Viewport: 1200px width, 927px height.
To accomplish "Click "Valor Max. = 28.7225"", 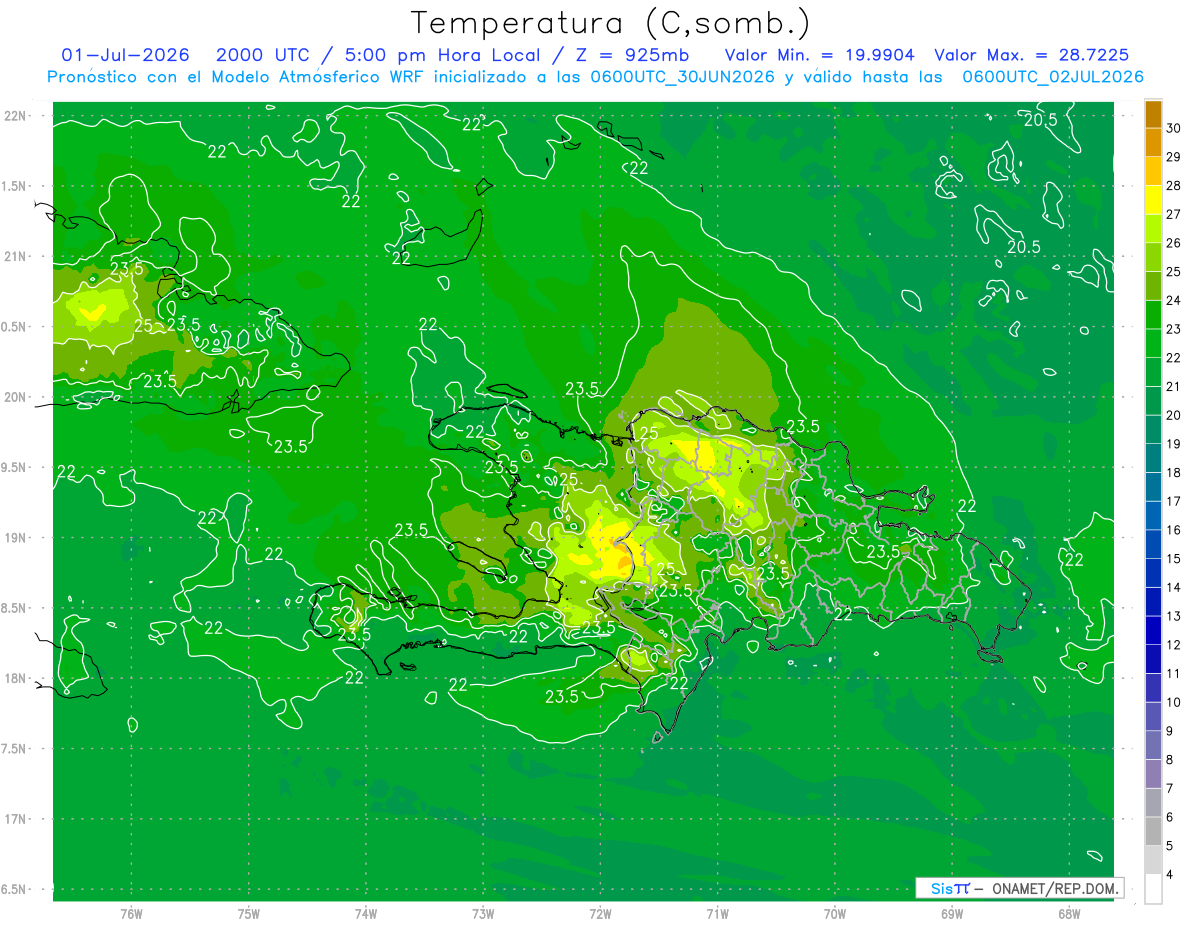I will tap(1032, 55).
